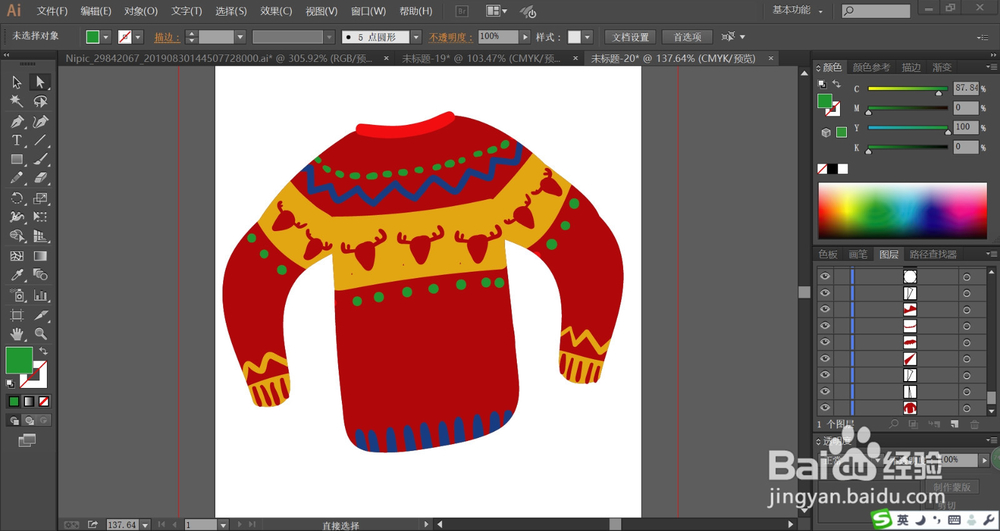Open Adobe Bridge with the Br icon
1000x531 pixels.
[x=462, y=11]
